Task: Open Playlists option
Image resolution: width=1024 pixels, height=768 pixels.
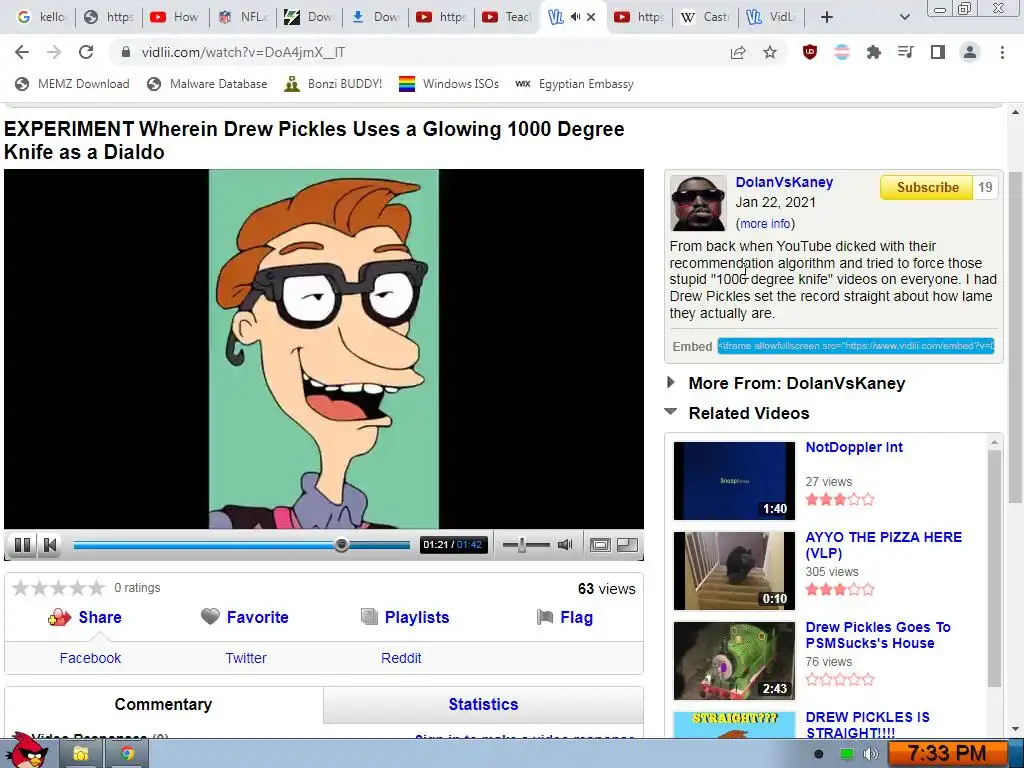Action: pyautogui.click(x=417, y=617)
